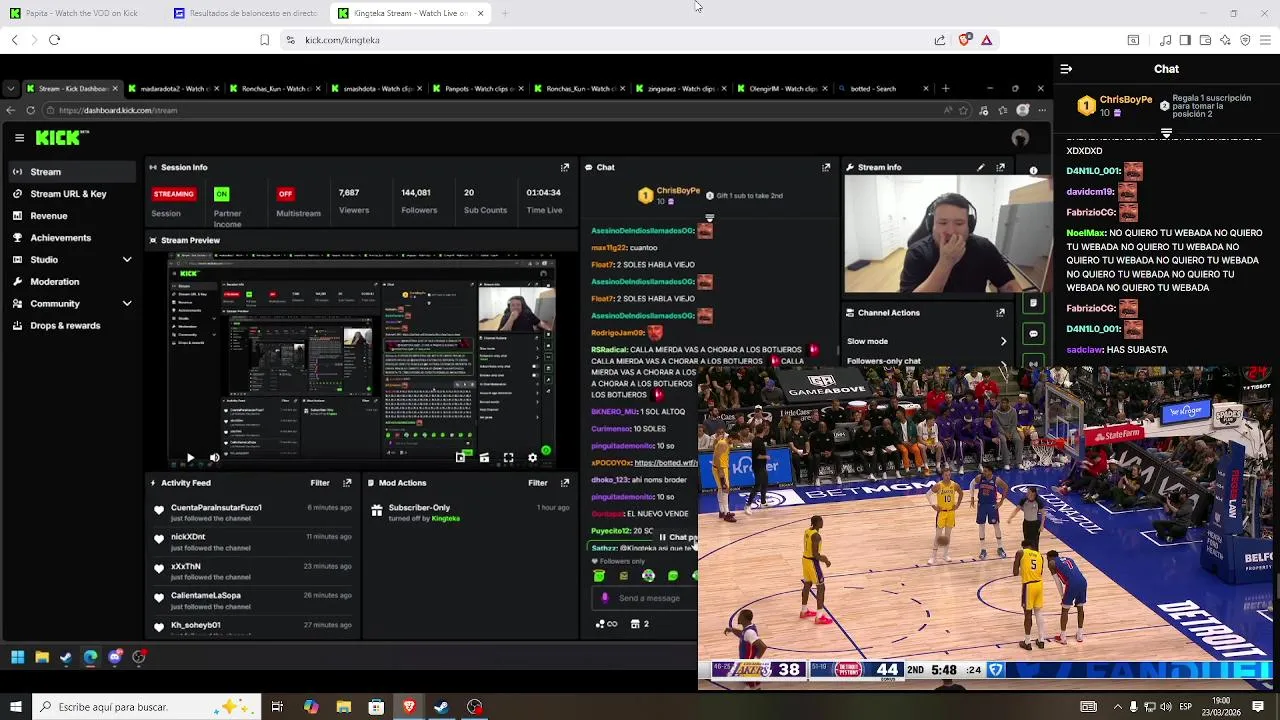Toggle Partner Income ON badge
1280x720 pixels.
coord(222,194)
